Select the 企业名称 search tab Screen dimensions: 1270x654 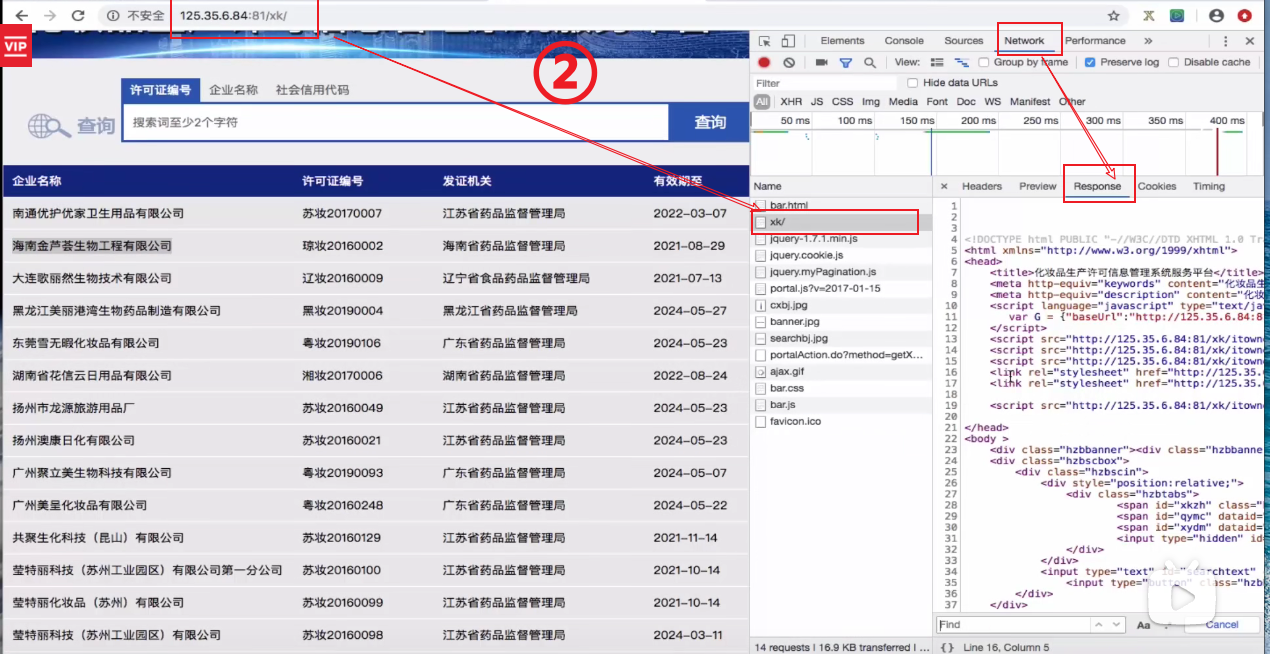click(233, 90)
